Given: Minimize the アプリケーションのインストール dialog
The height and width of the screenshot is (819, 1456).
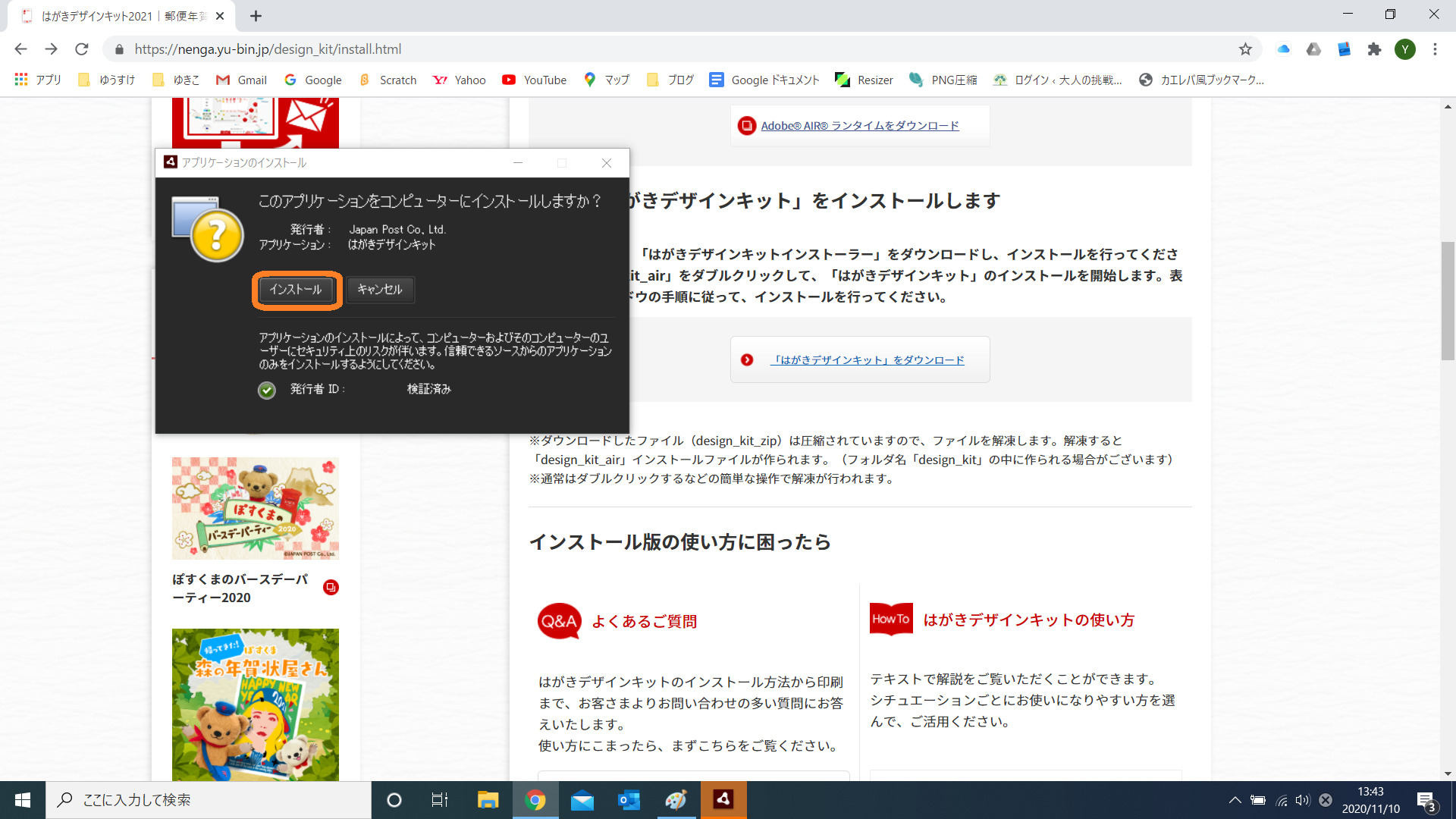Looking at the screenshot, I should (518, 163).
